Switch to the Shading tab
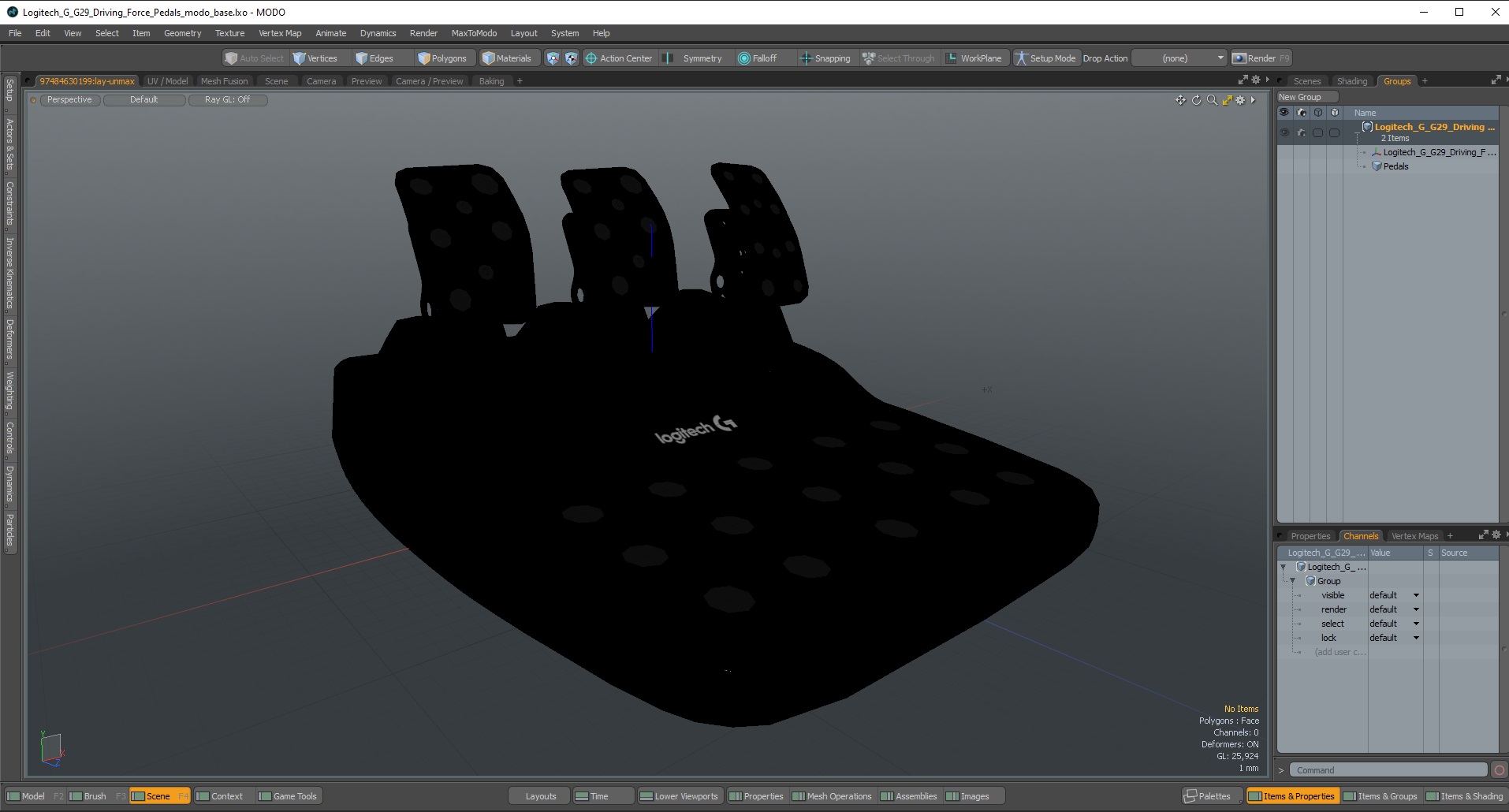The width and height of the screenshot is (1509, 812). pos(1351,81)
